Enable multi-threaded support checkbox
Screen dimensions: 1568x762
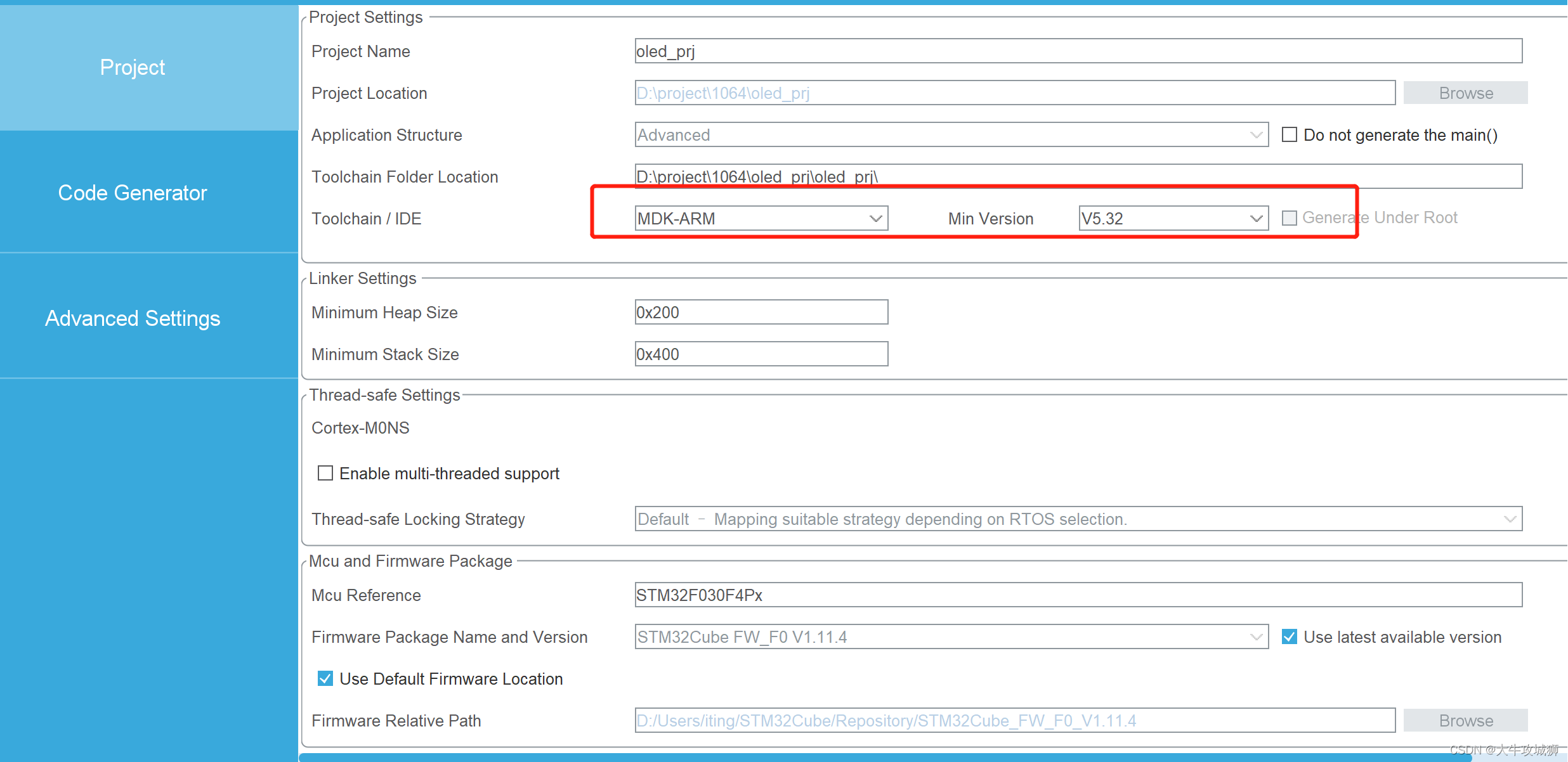coord(325,474)
